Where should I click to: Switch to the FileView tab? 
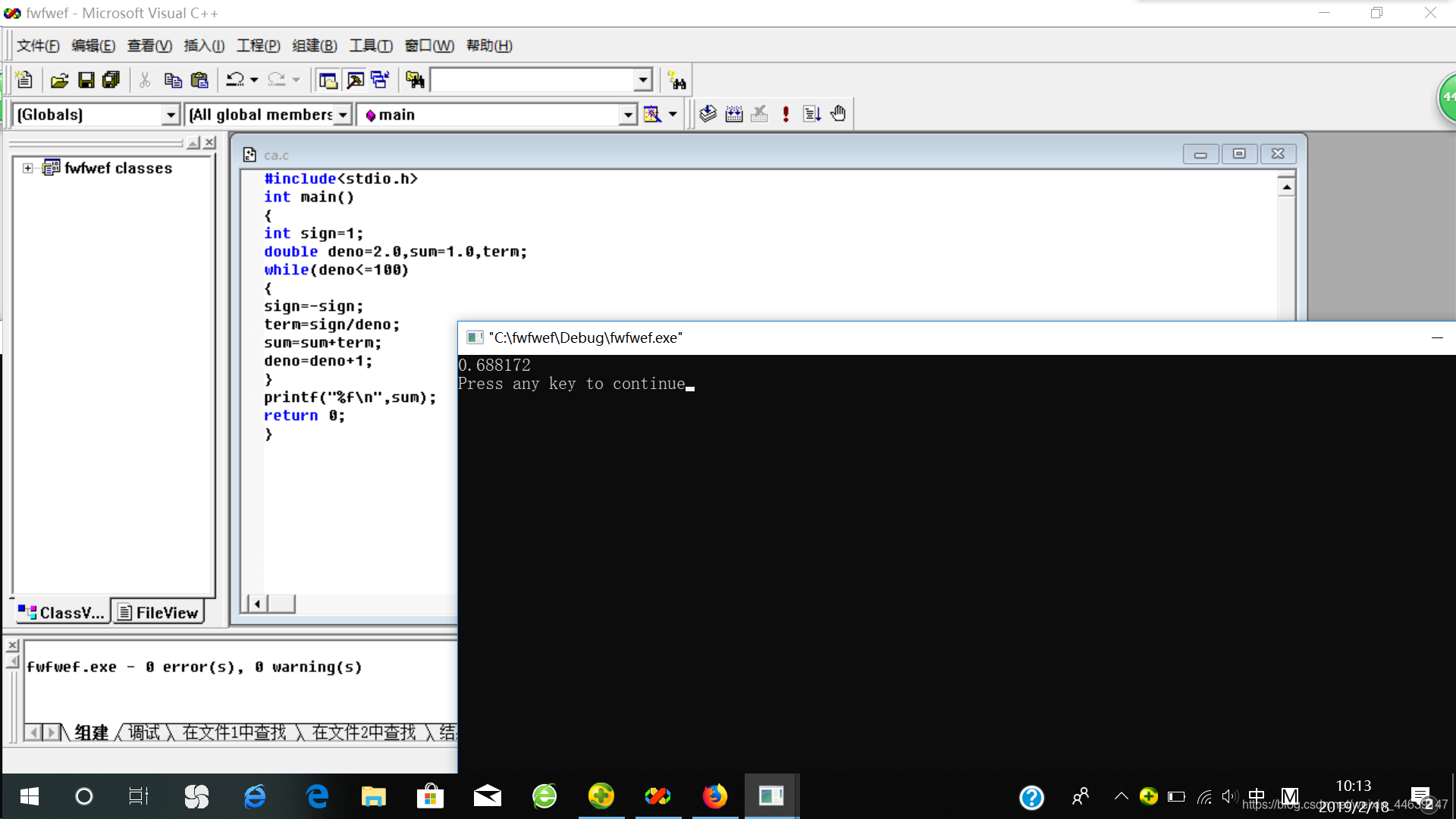click(x=158, y=613)
